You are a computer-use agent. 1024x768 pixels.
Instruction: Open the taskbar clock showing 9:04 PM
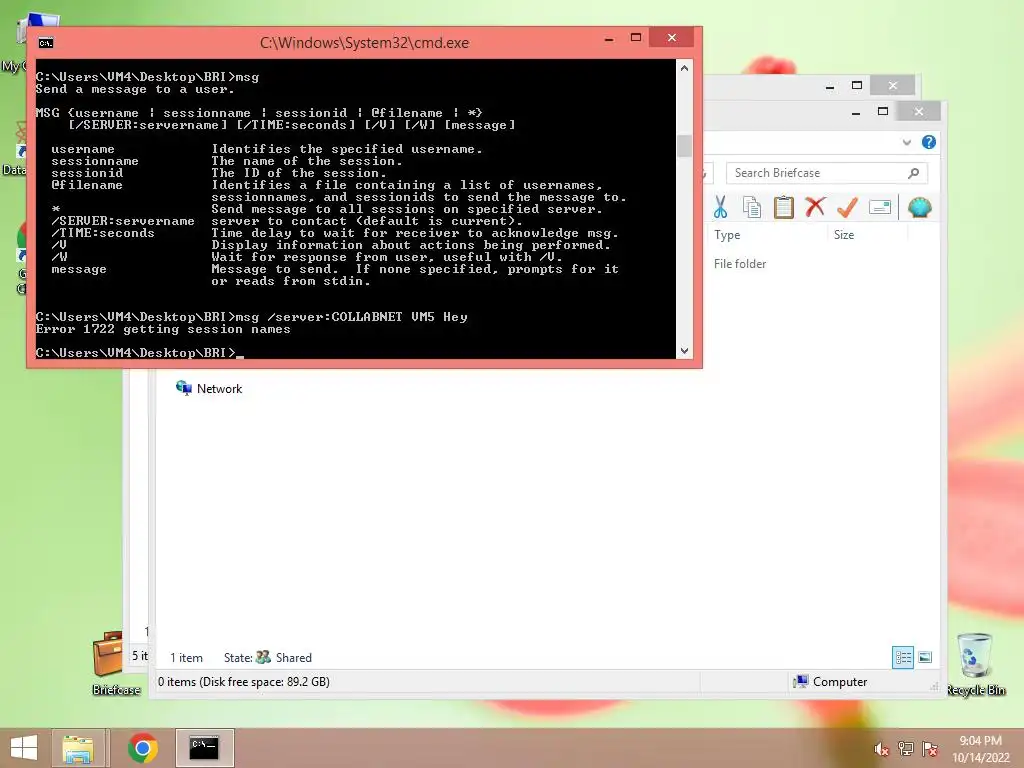click(980, 749)
